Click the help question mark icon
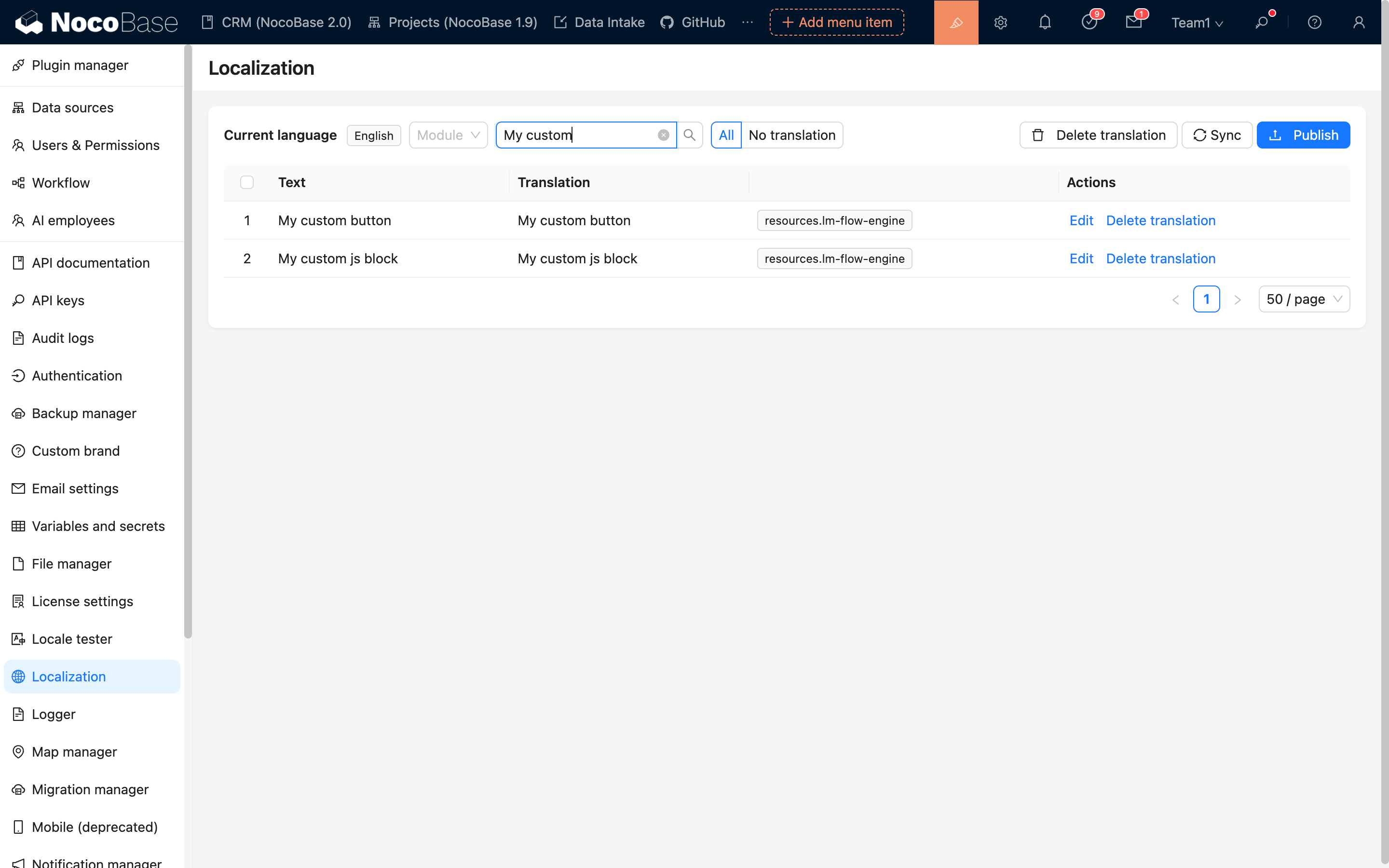Viewport: 1389px width, 868px height. click(x=1314, y=22)
